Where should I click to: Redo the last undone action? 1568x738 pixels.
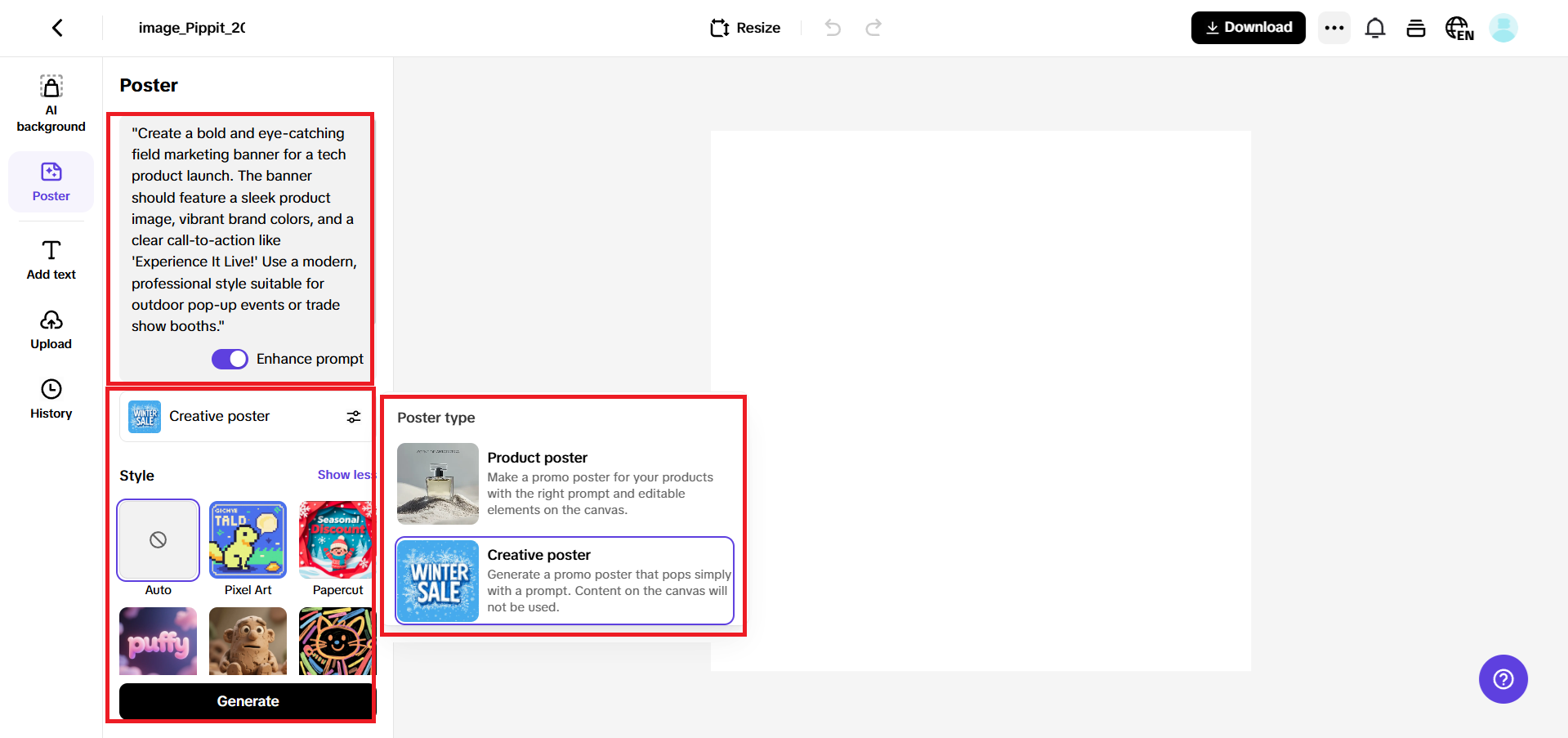pos(873,28)
